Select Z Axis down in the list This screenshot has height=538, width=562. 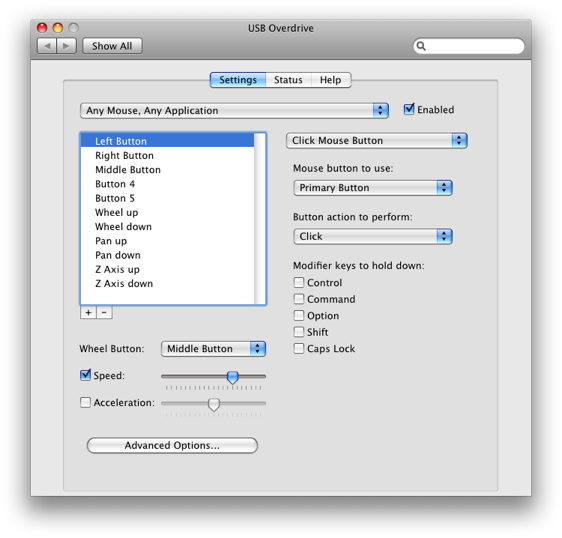(x=167, y=284)
